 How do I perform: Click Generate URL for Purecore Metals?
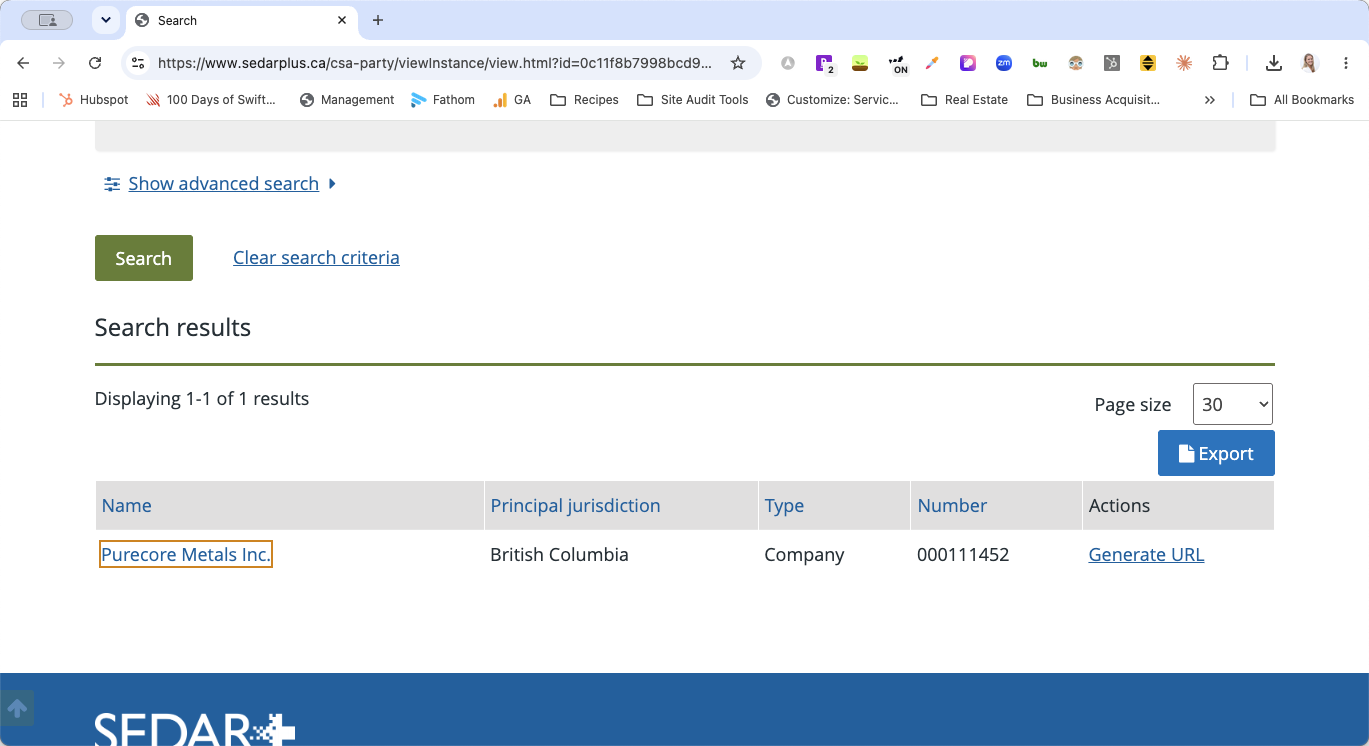coord(1146,555)
